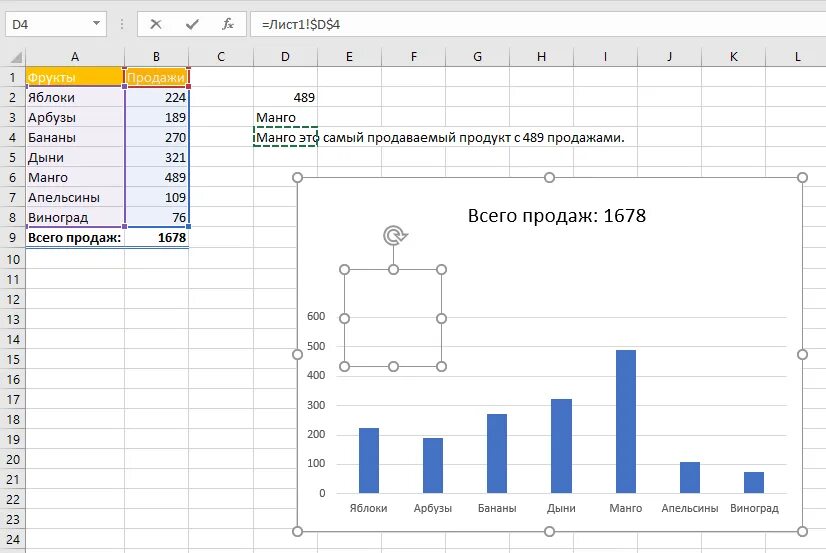Viewport: 826px width, 553px height.
Task: Select the cell with value 109
Action: click(156, 198)
